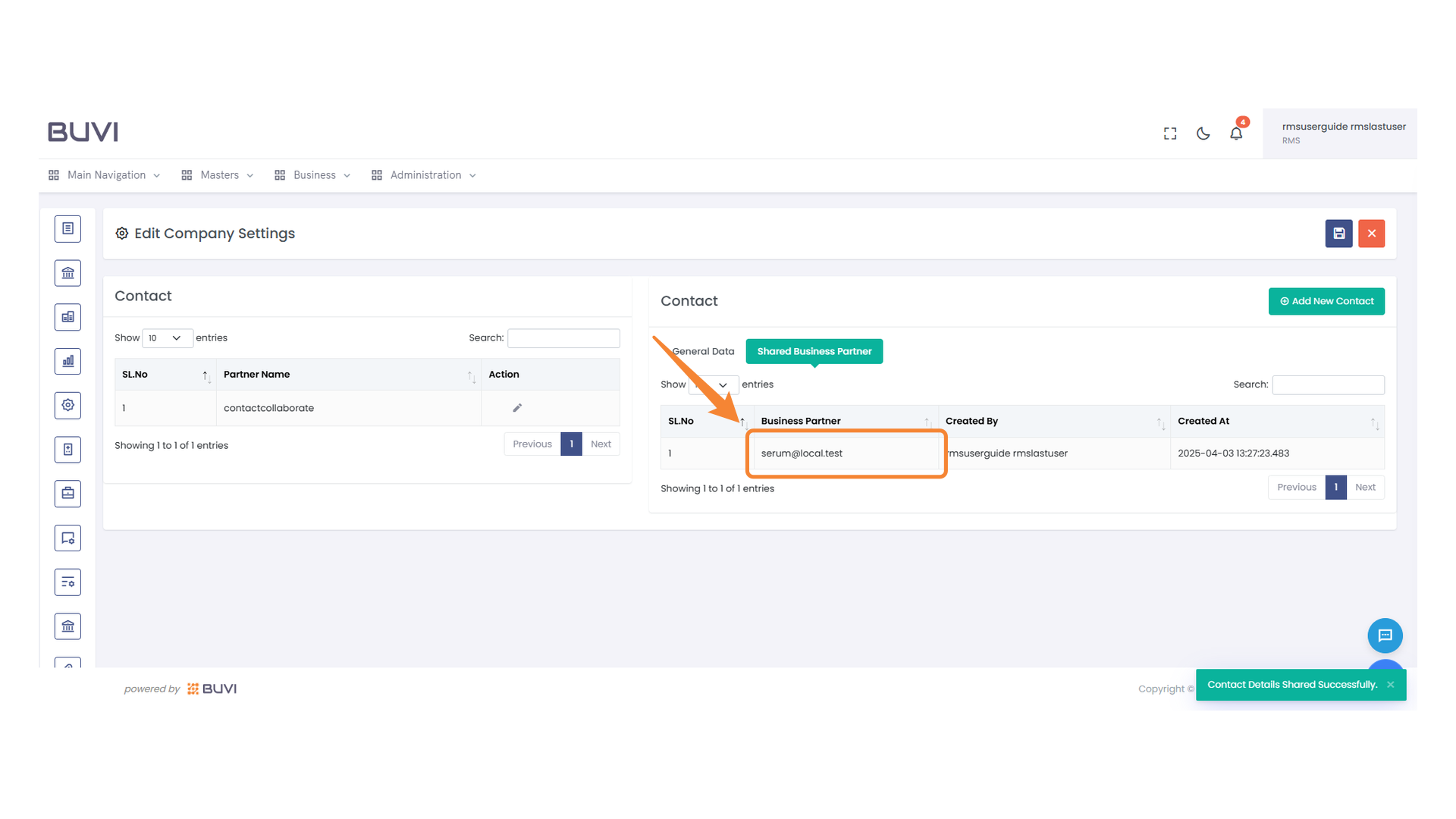Click Next in left Contact pagination
1456x819 pixels.
coord(601,444)
